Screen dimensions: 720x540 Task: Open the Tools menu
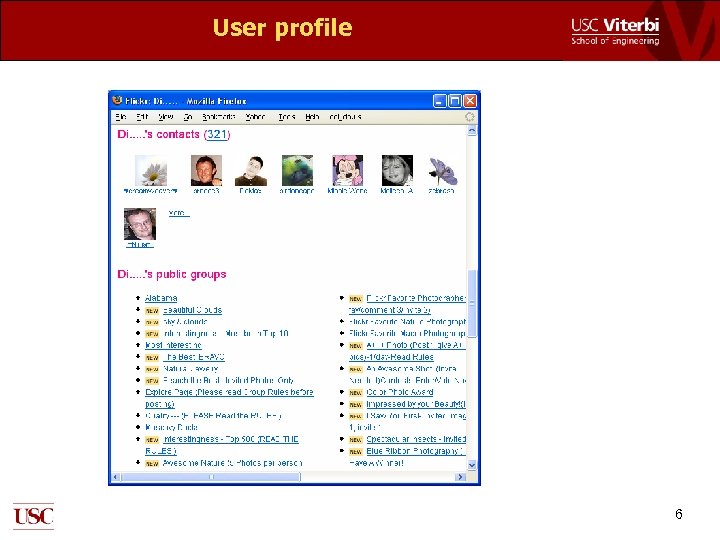(287, 117)
